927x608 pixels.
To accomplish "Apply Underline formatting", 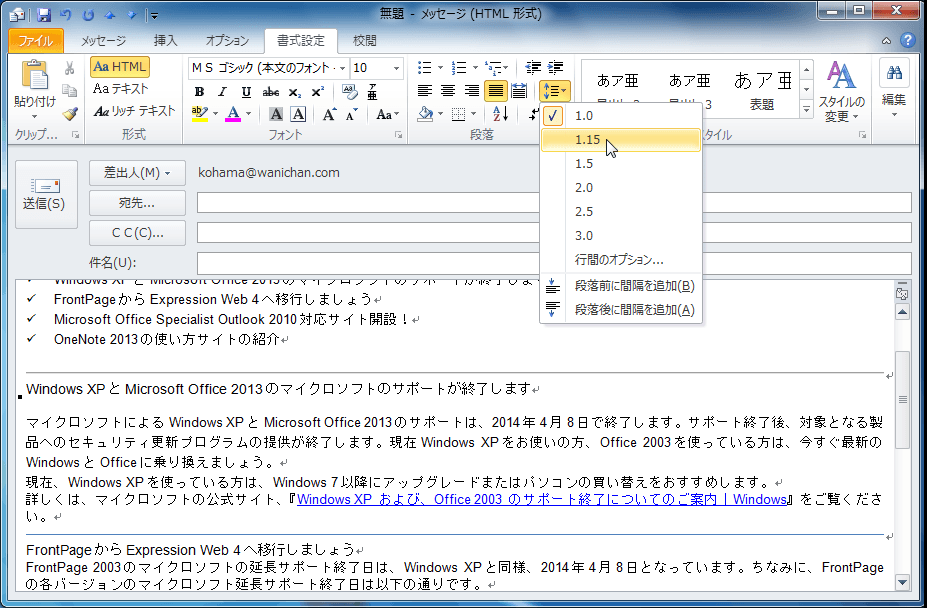I will point(246,92).
